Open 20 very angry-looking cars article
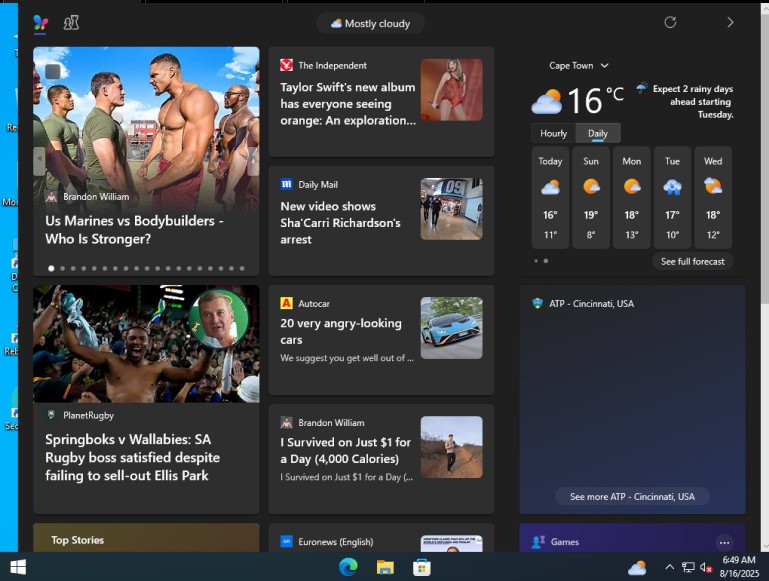 pos(341,331)
